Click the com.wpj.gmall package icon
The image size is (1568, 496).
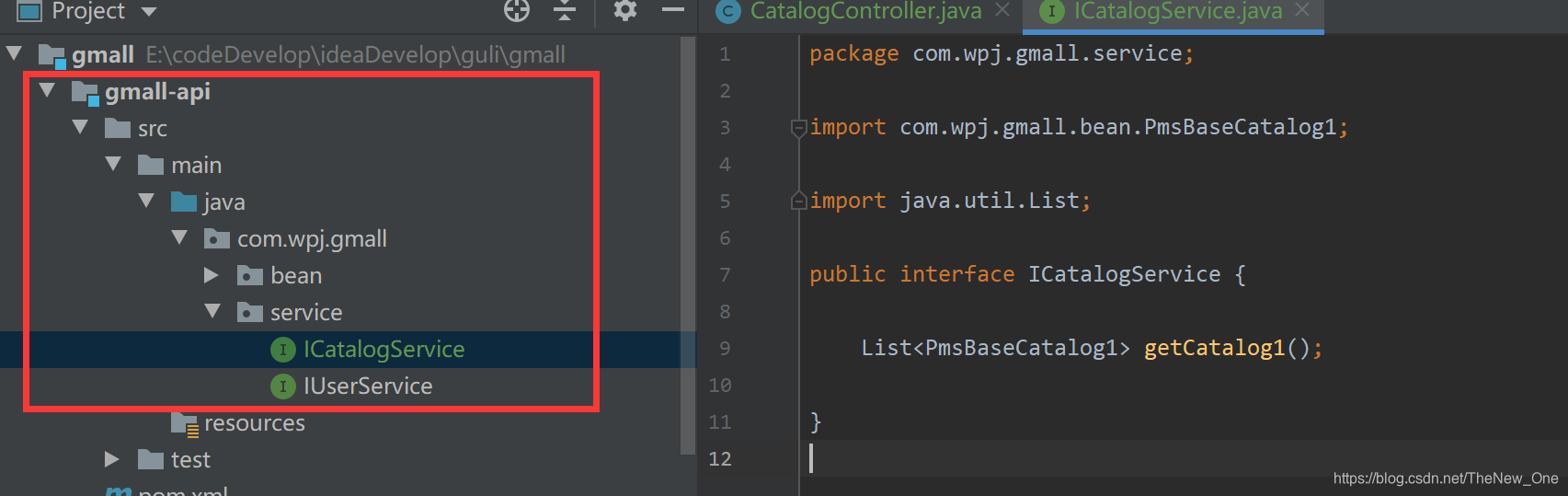click(217, 238)
